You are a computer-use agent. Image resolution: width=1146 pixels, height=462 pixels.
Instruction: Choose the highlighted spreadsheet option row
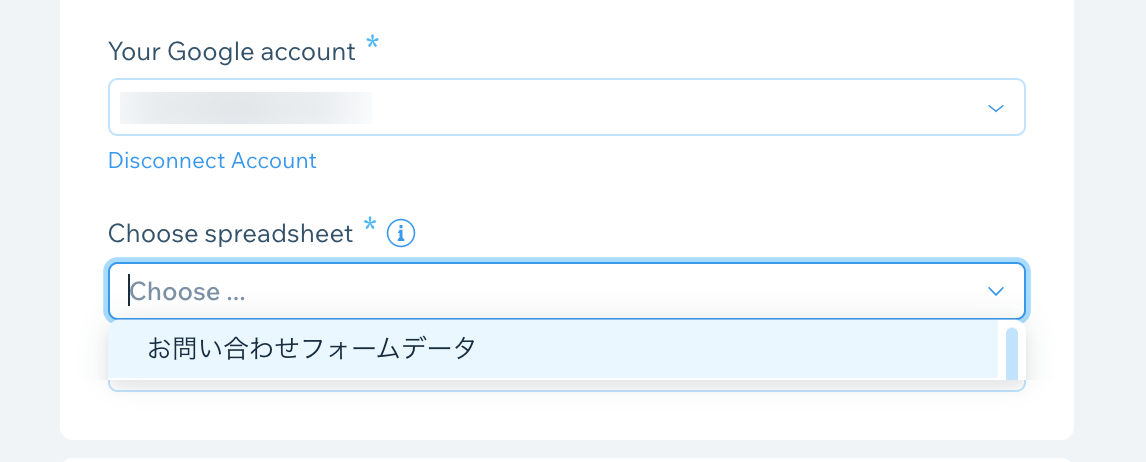pyautogui.click(x=553, y=349)
